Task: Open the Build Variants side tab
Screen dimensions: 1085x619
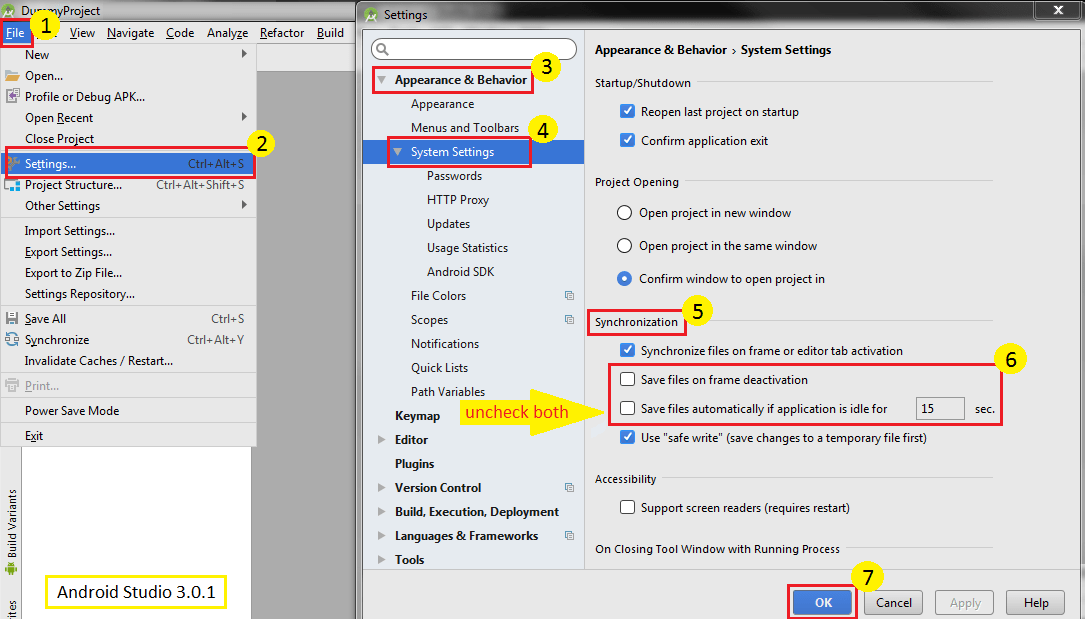Action: [11, 533]
